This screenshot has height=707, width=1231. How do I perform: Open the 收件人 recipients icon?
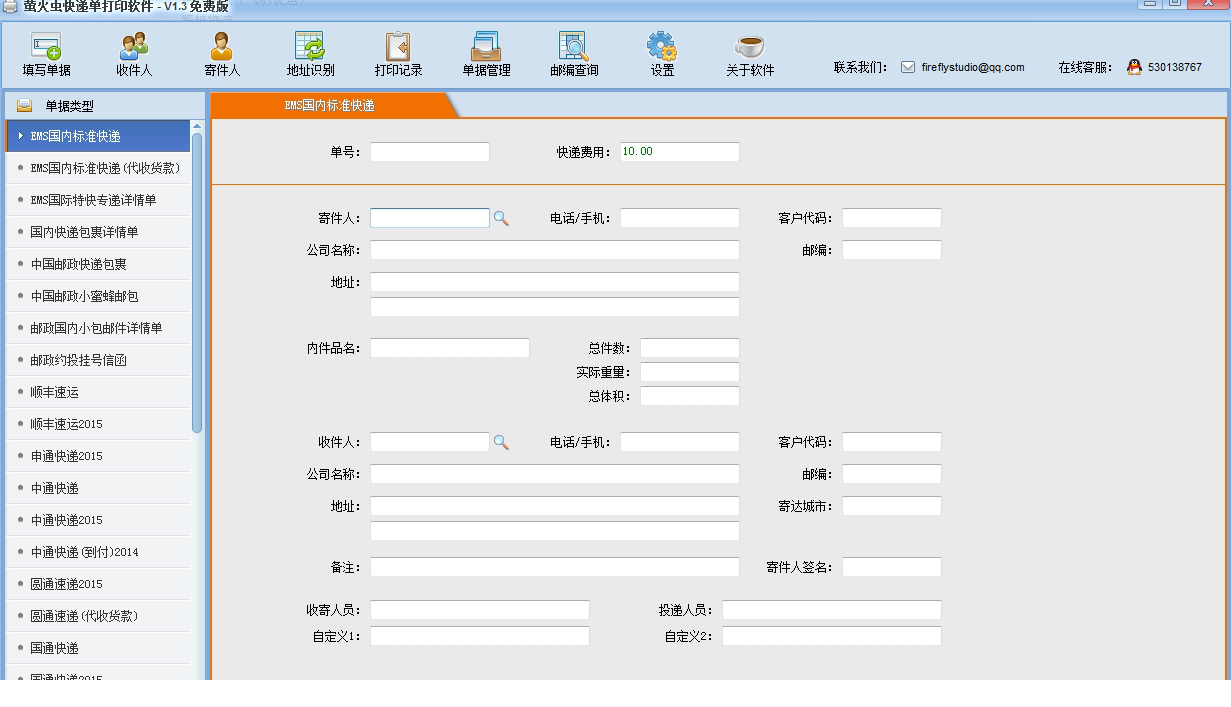(134, 55)
